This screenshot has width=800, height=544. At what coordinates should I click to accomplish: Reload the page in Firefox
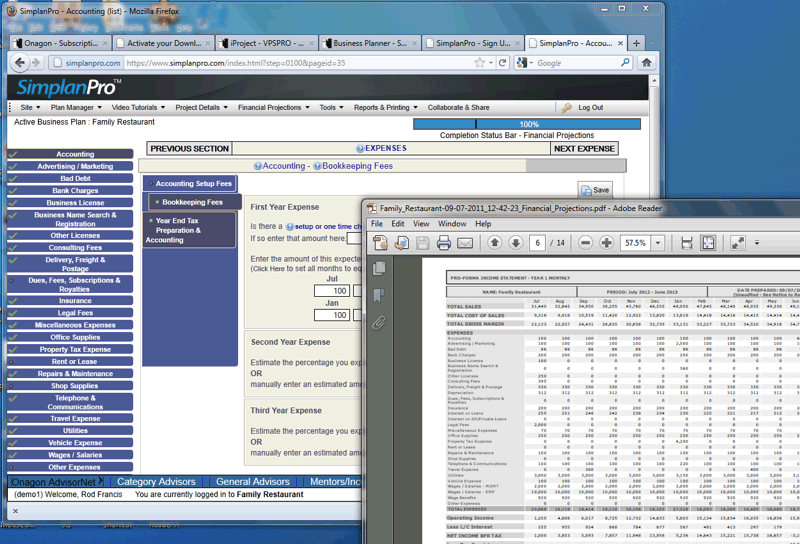click(503, 63)
